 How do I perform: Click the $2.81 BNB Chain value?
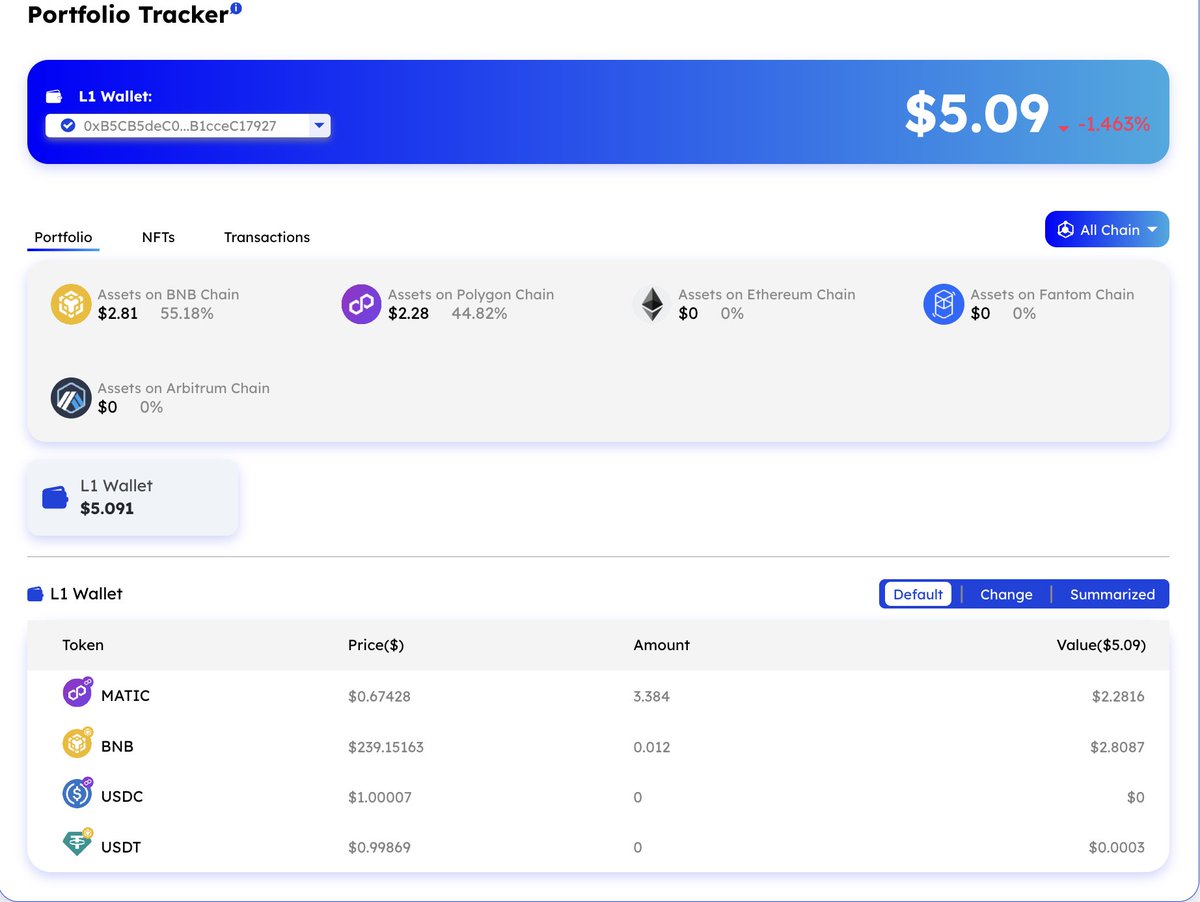pos(117,314)
